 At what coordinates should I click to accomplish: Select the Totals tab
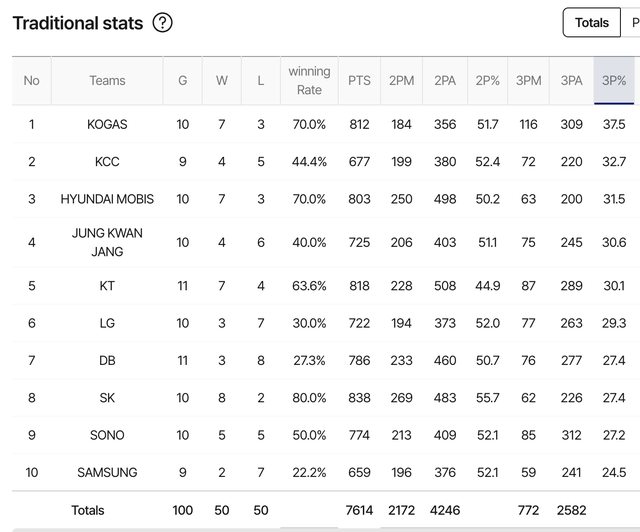pyautogui.click(x=592, y=22)
